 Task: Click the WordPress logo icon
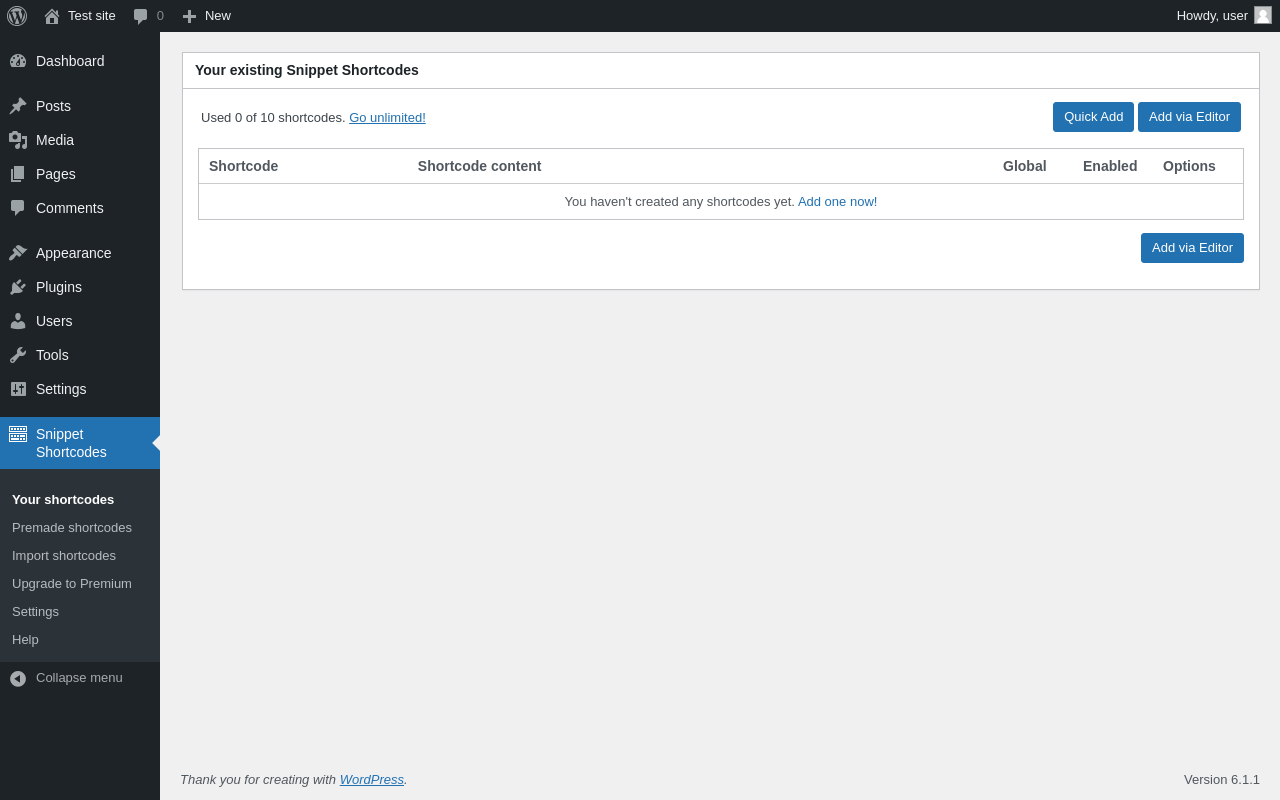pyautogui.click(x=17, y=16)
